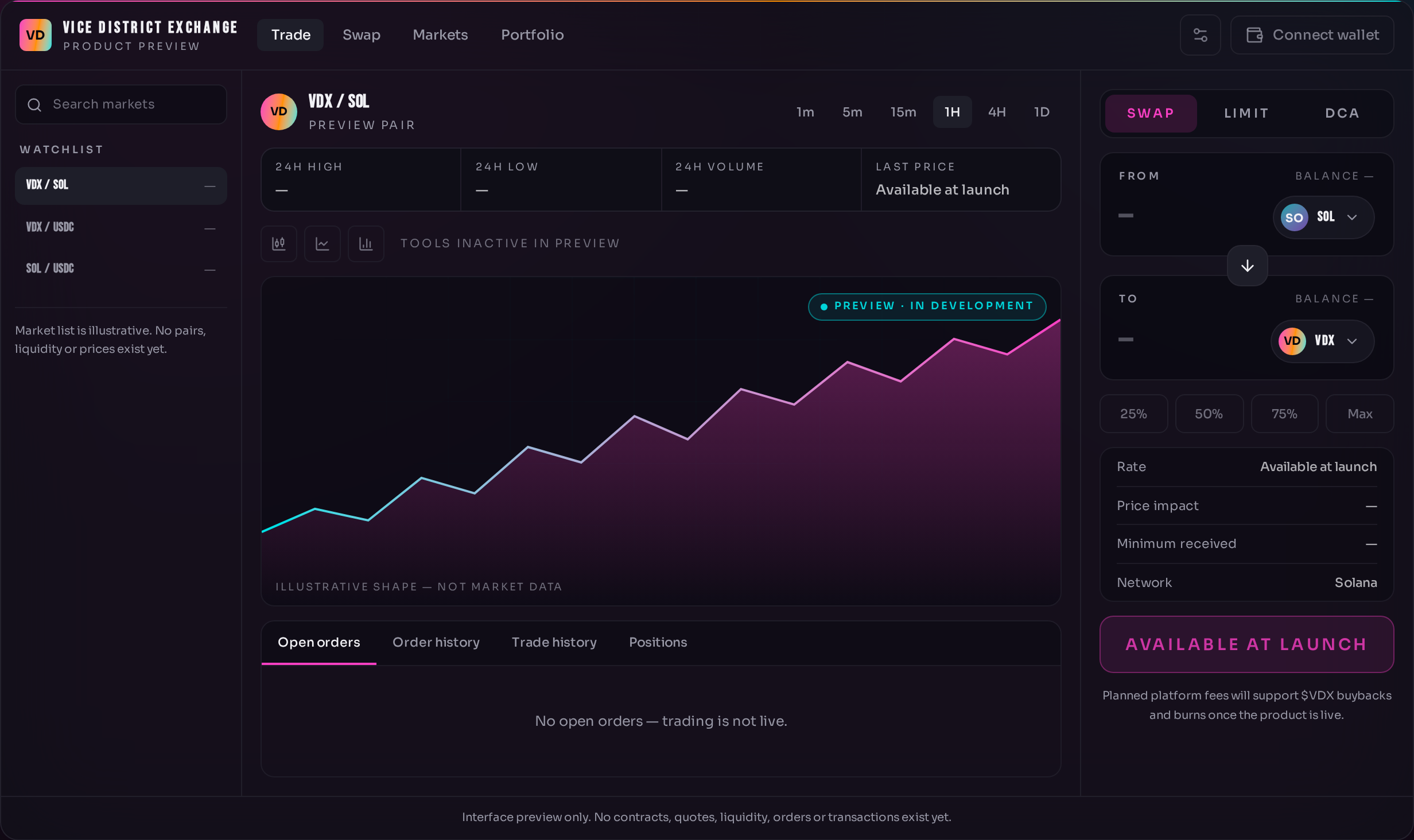Select the 1m timeframe

805,112
